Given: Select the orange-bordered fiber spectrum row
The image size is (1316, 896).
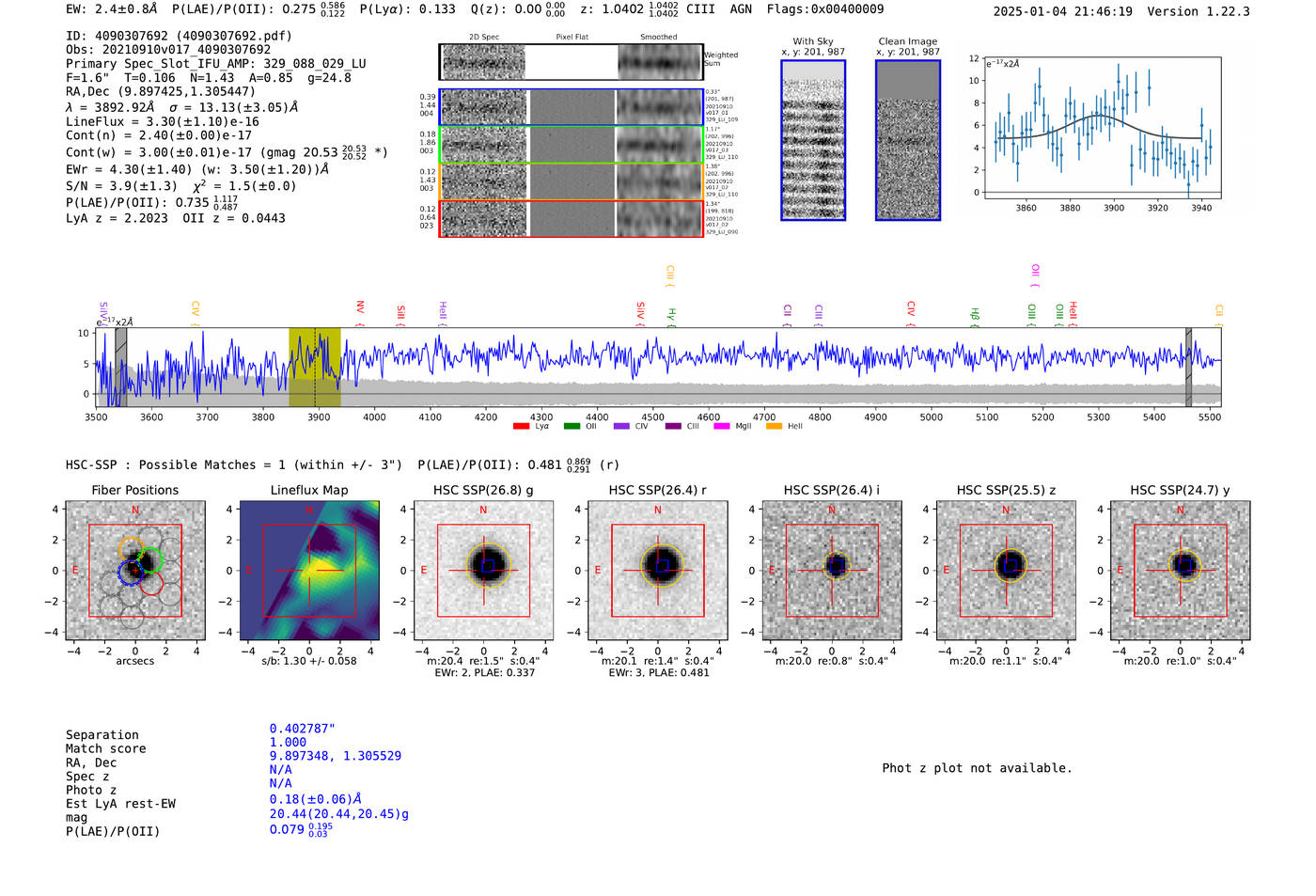Looking at the screenshot, I should pyautogui.click(x=571, y=181).
